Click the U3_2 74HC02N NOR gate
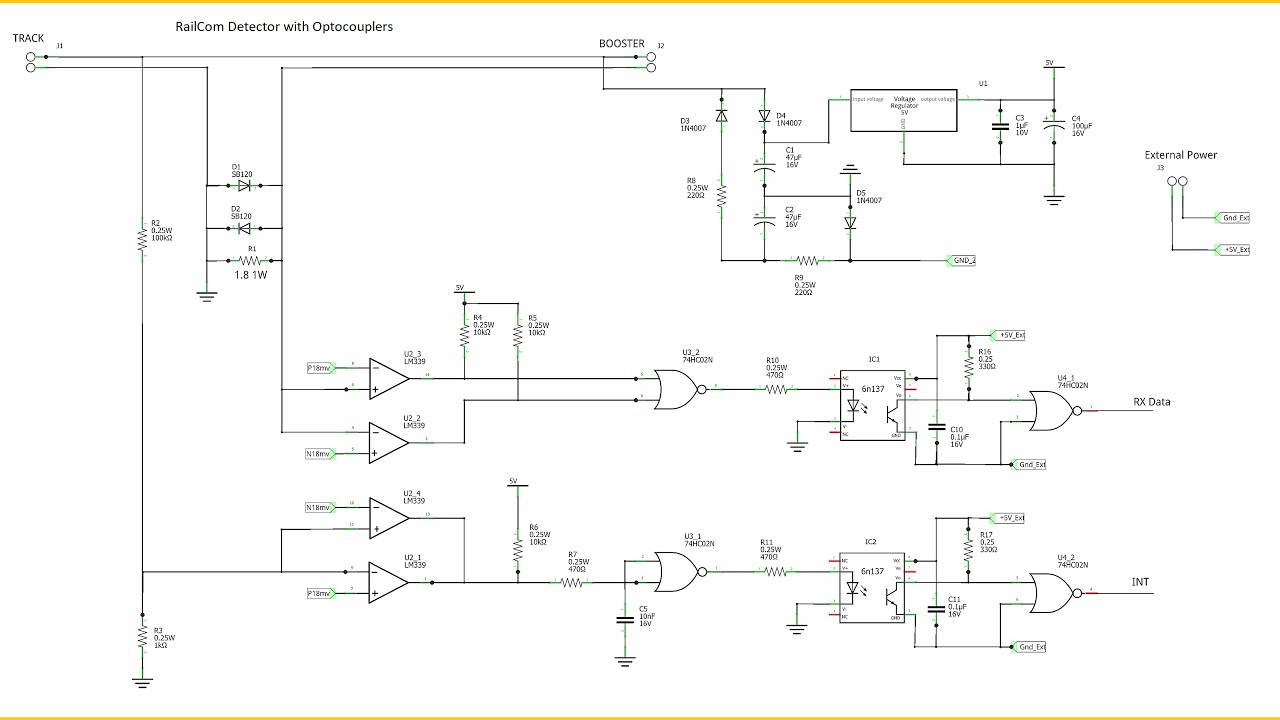1280x720 pixels. point(678,389)
